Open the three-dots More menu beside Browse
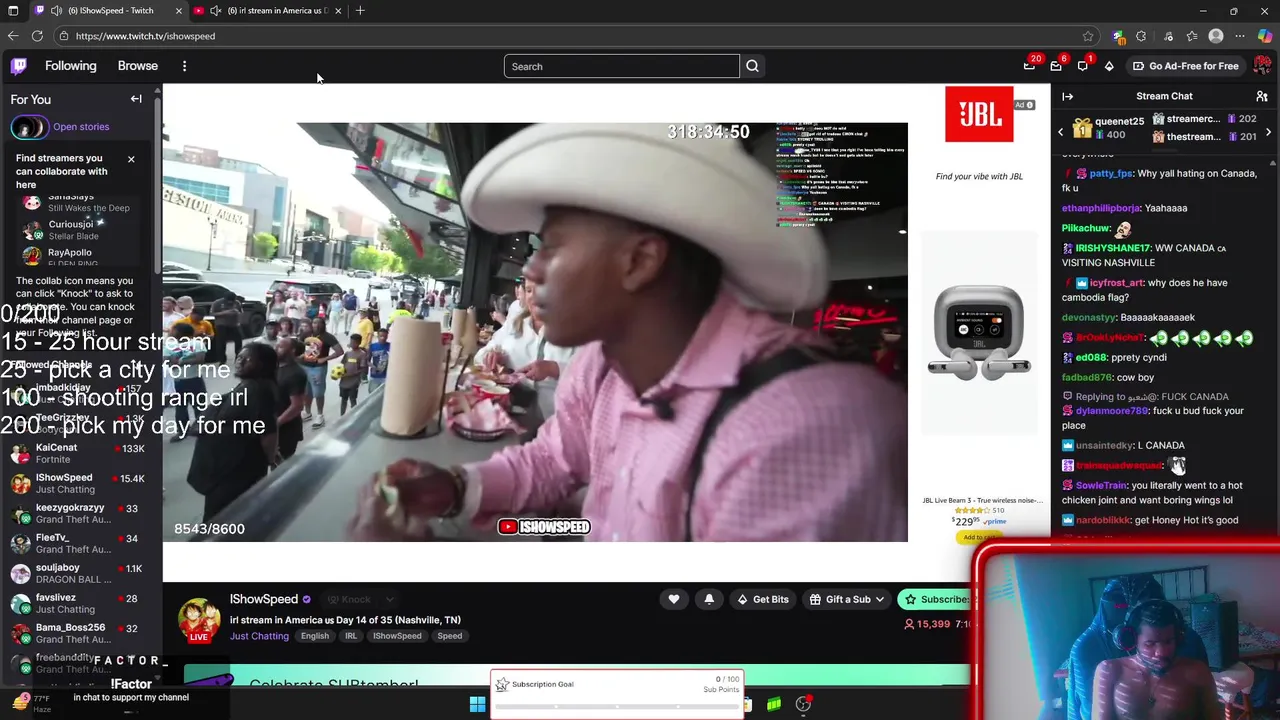This screenshot has height=720, width=1280. (x=184, y=66)
